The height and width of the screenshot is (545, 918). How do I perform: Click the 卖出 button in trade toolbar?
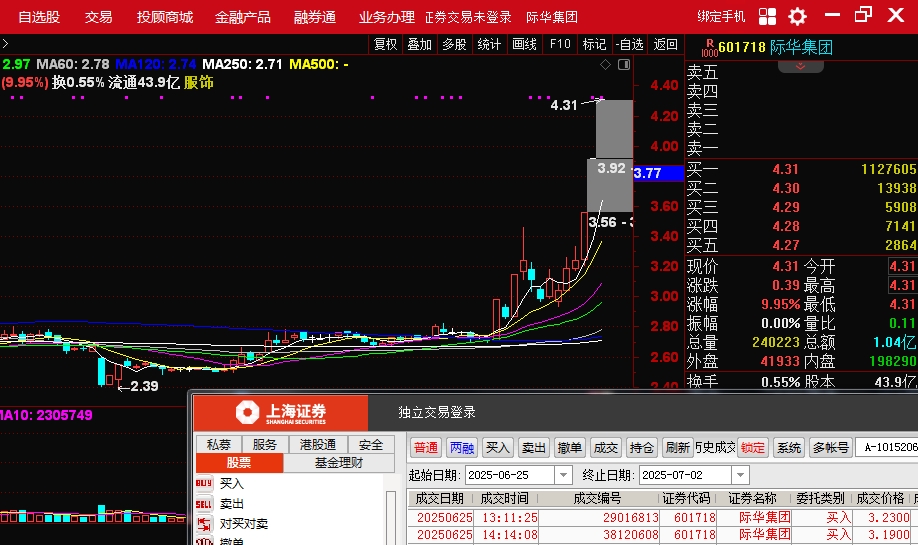tap(533, 447)
